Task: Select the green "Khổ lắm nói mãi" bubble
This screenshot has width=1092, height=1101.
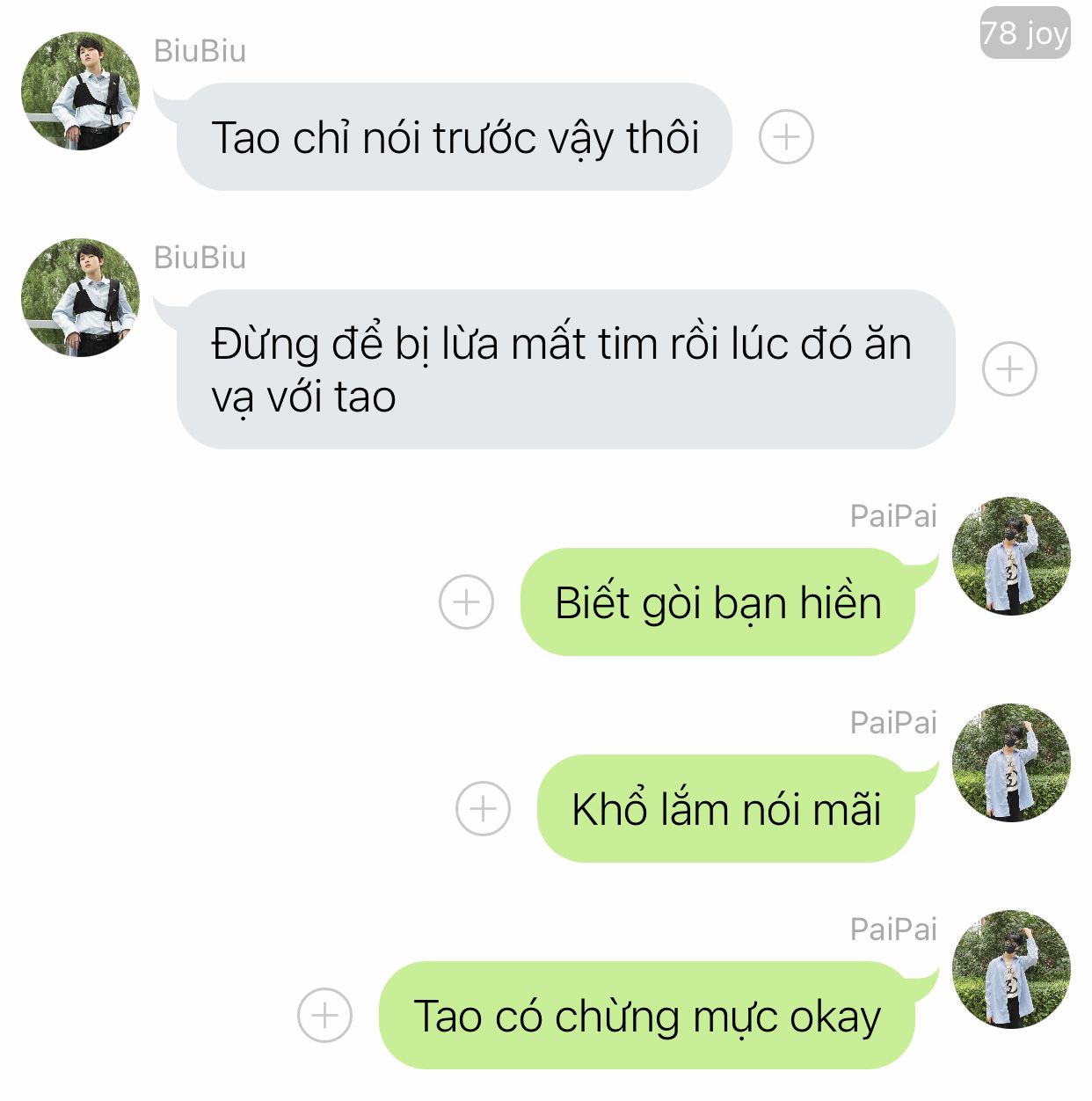Action: [x=726, y=809]
